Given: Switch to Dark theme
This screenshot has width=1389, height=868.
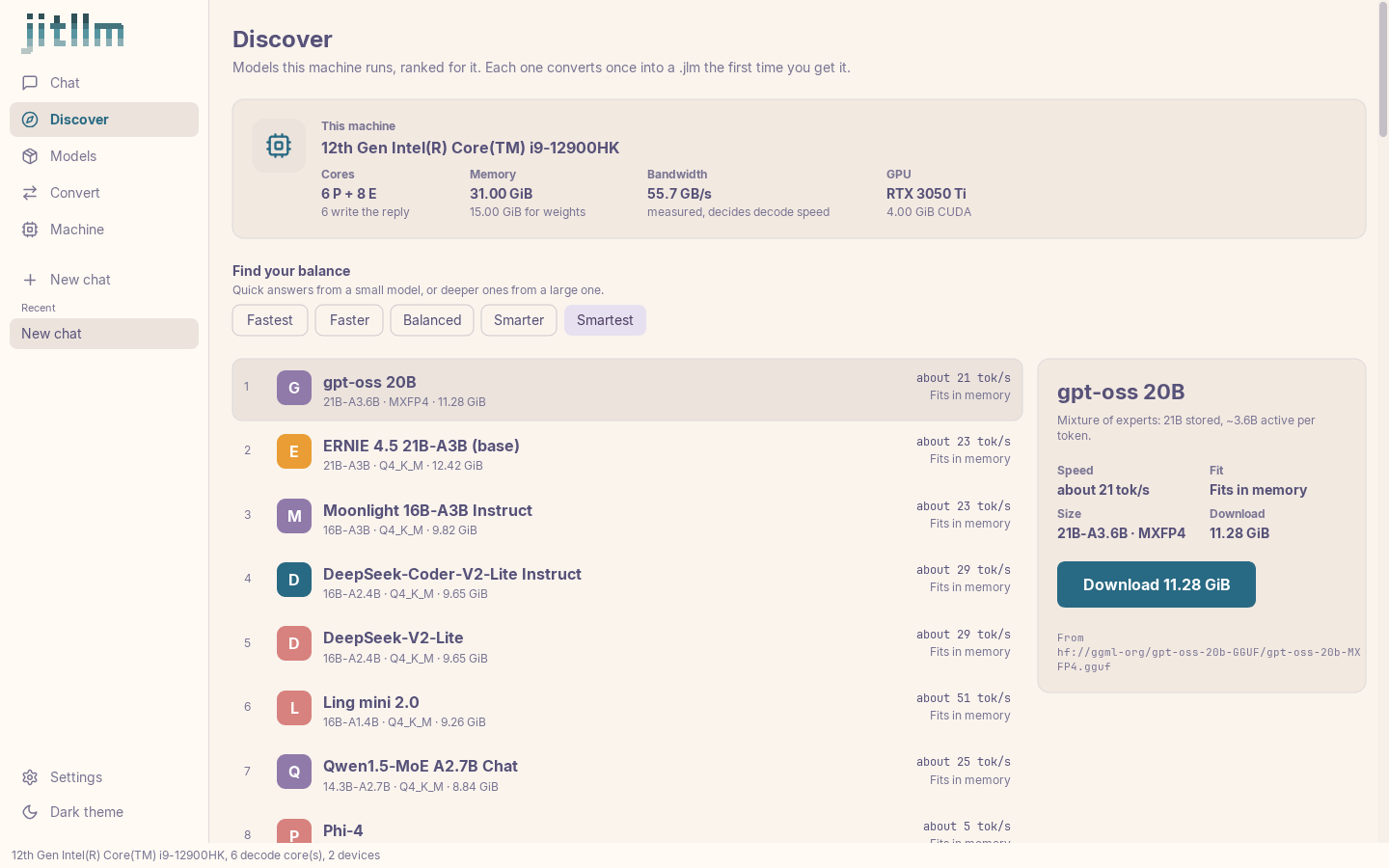Looking at the screenshot, I should 104,812.
